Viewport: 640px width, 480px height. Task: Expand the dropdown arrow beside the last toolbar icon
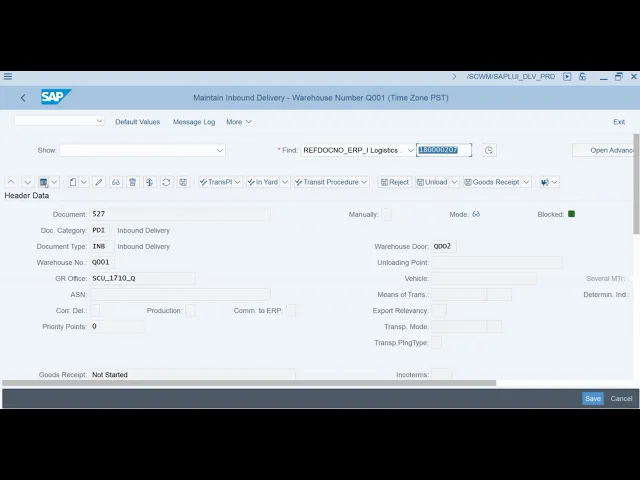point(554,182)
